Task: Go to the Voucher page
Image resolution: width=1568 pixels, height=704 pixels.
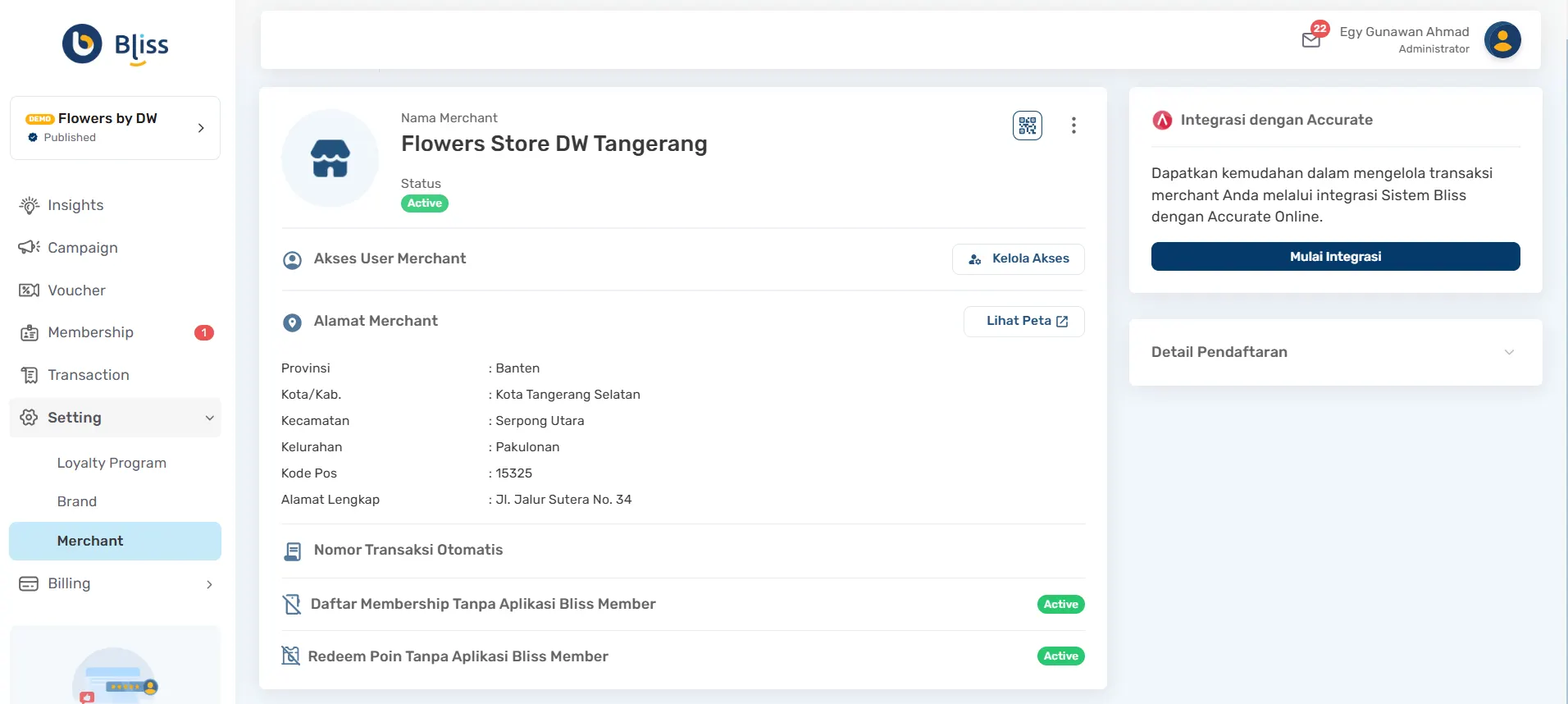Action: [115, 290]
